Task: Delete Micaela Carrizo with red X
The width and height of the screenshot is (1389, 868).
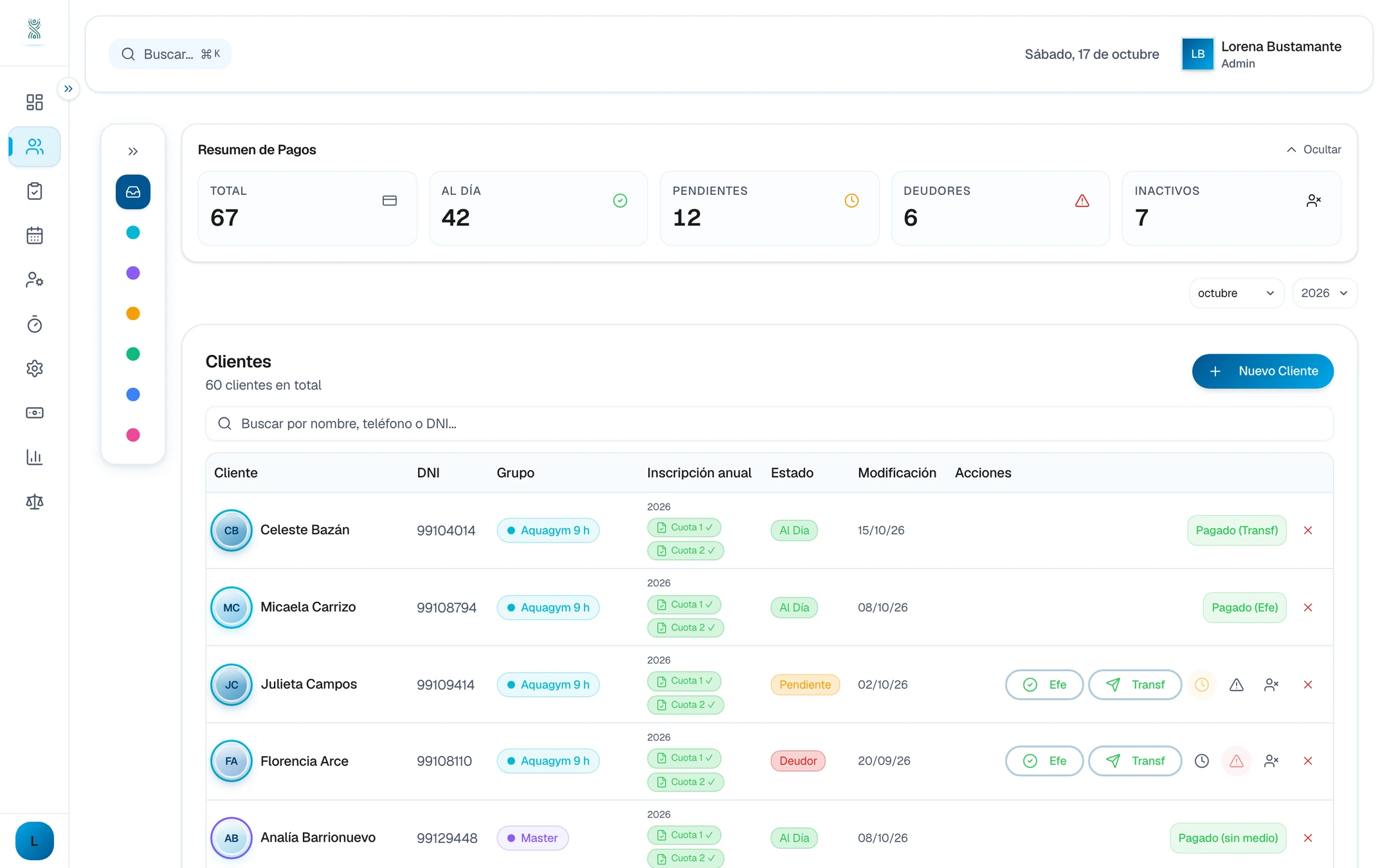Action: (x=1308, y=608)
